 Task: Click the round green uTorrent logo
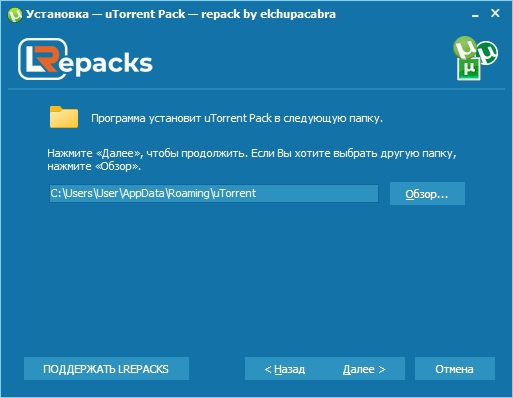464,48
